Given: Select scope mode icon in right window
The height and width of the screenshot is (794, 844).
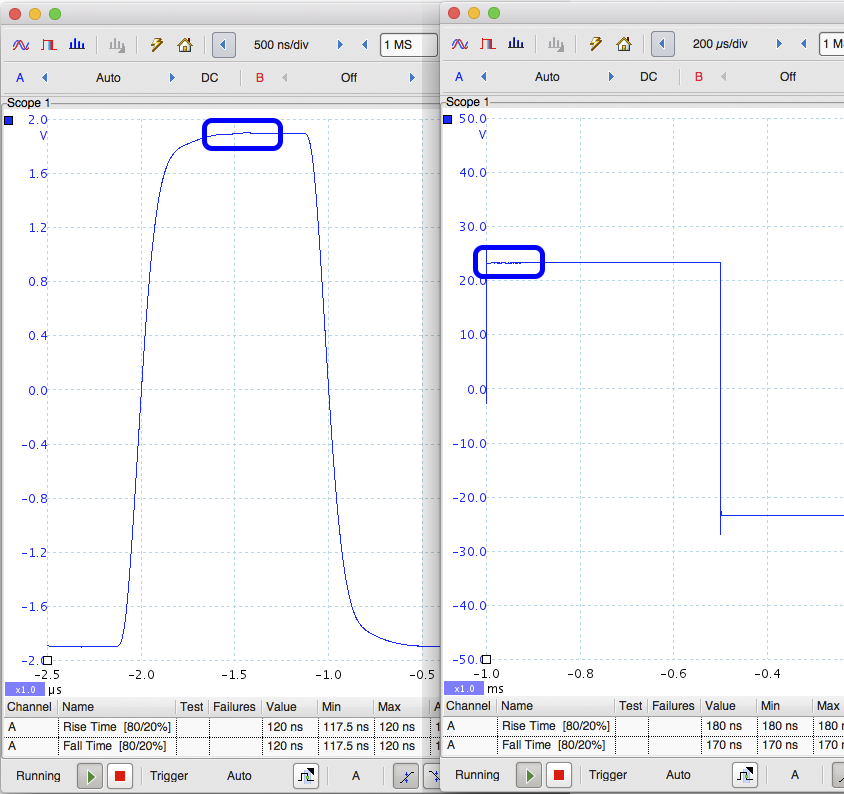Looking at the screenshot, I should (460, 44).
